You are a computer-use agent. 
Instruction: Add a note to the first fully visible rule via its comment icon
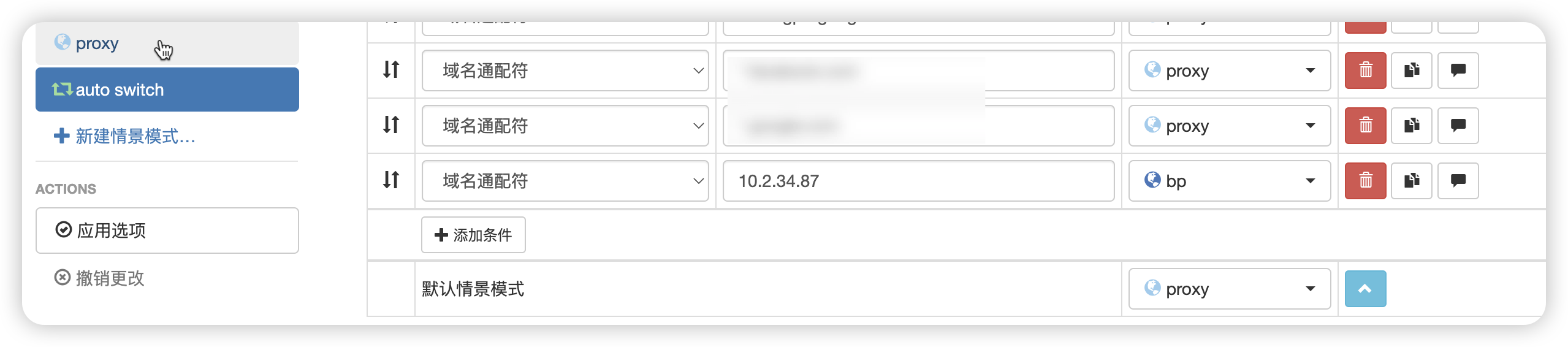coord(1458,71)
